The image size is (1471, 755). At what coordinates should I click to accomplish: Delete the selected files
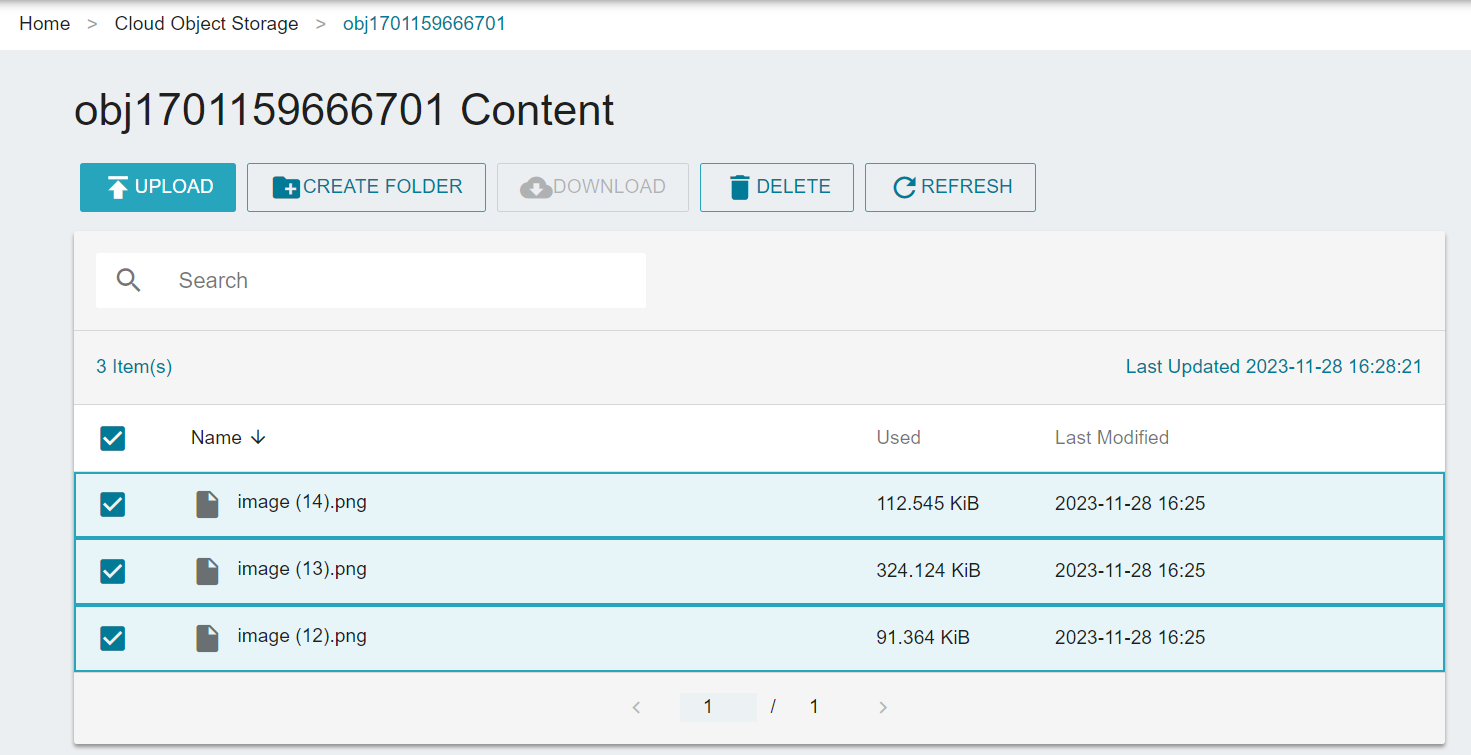coord(776,187)
